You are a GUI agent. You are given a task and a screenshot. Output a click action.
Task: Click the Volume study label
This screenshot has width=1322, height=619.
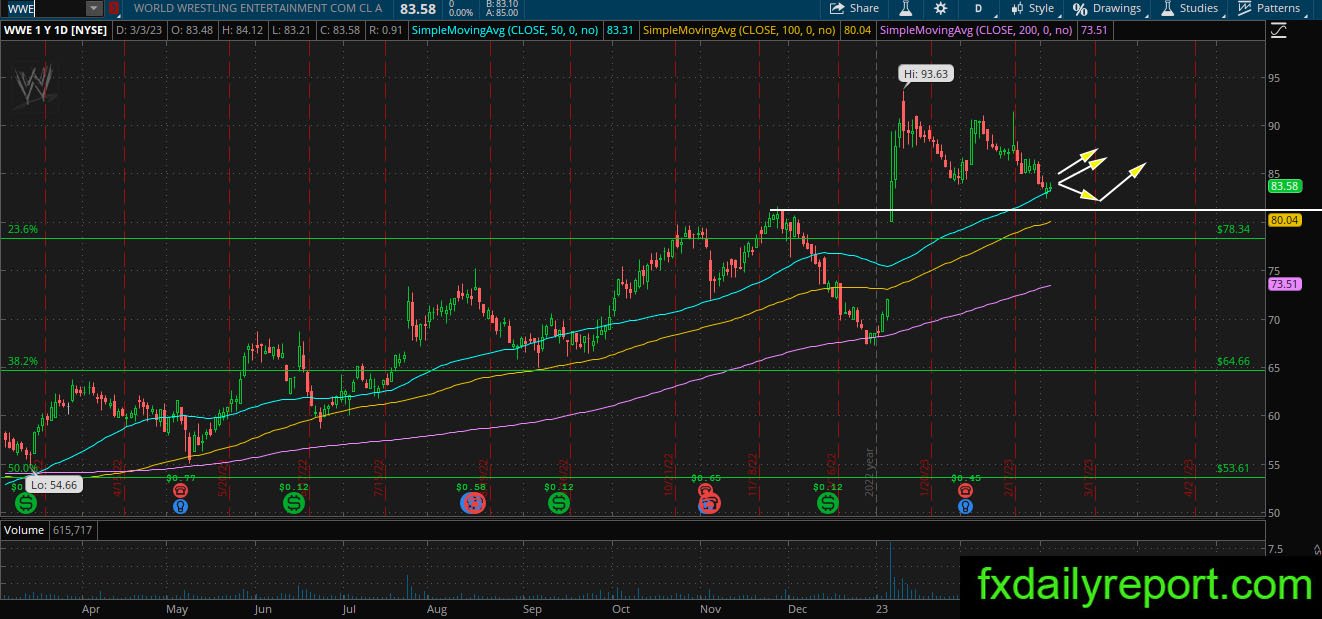[x=24, y=530]
